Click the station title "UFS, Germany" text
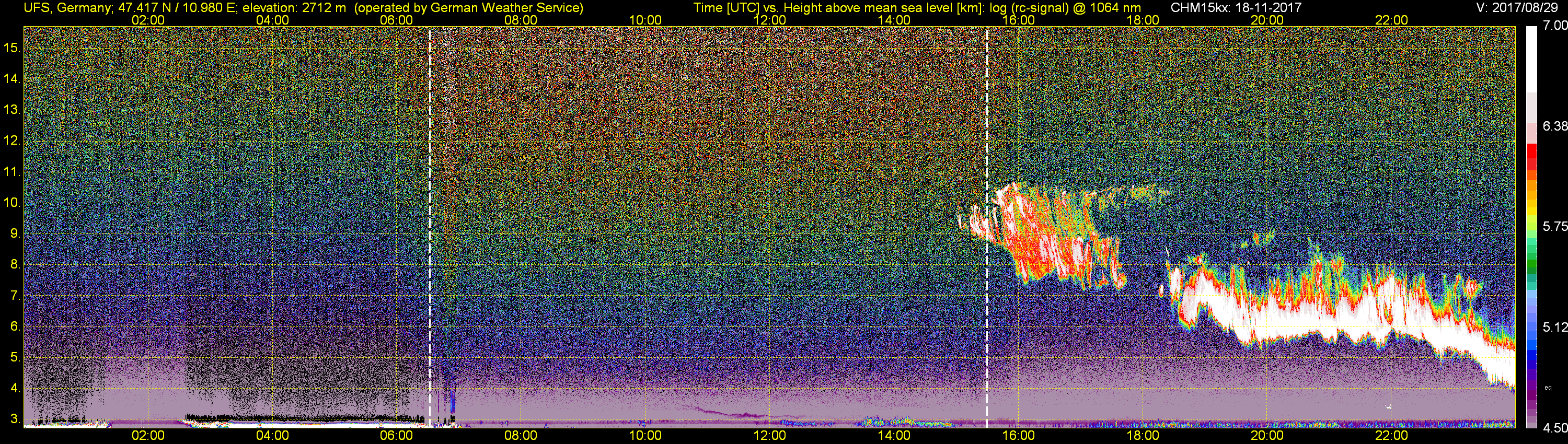Viewport: 1568px width, 444px height. (67, 8)
